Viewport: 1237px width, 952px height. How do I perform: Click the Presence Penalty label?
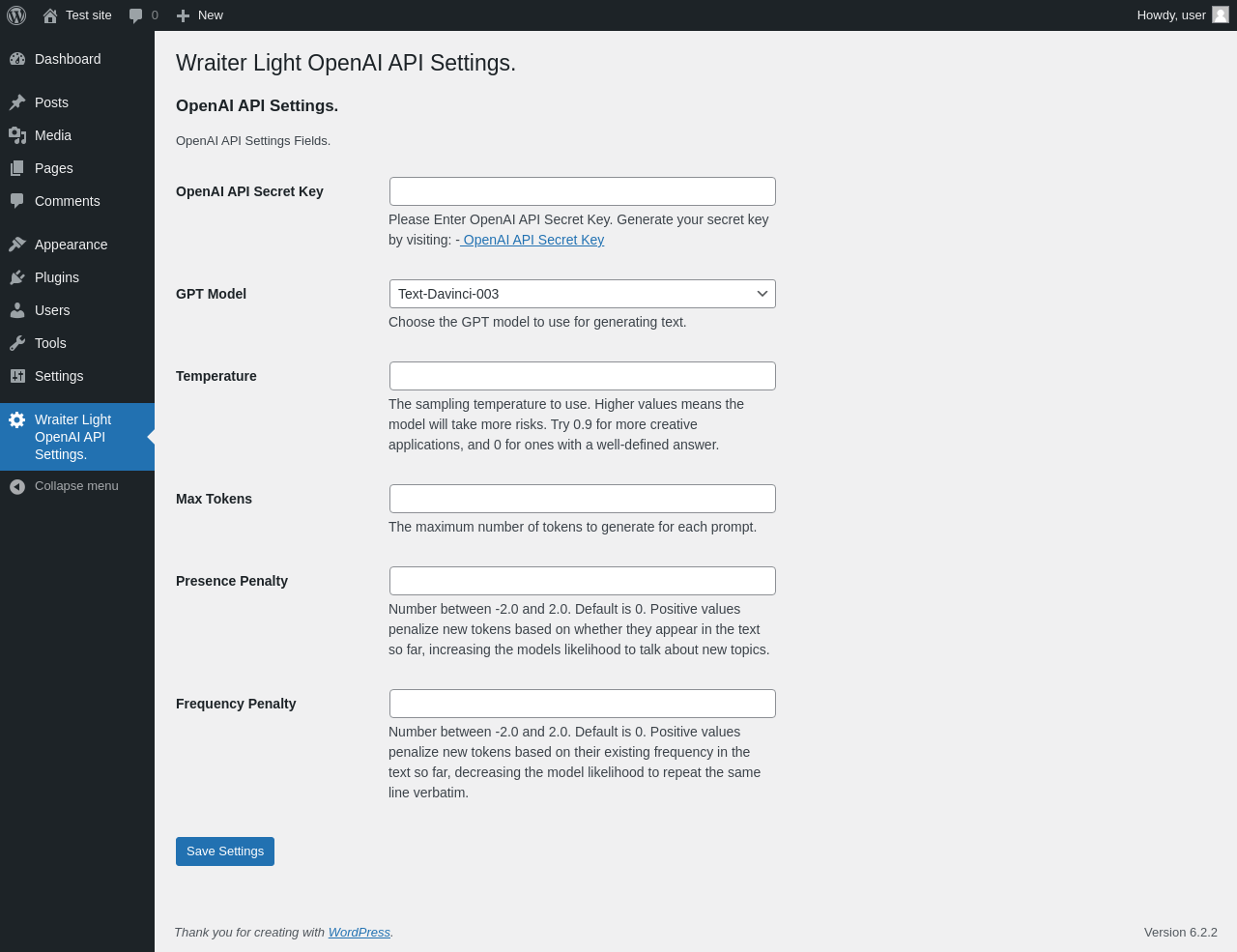click(232, 581)
